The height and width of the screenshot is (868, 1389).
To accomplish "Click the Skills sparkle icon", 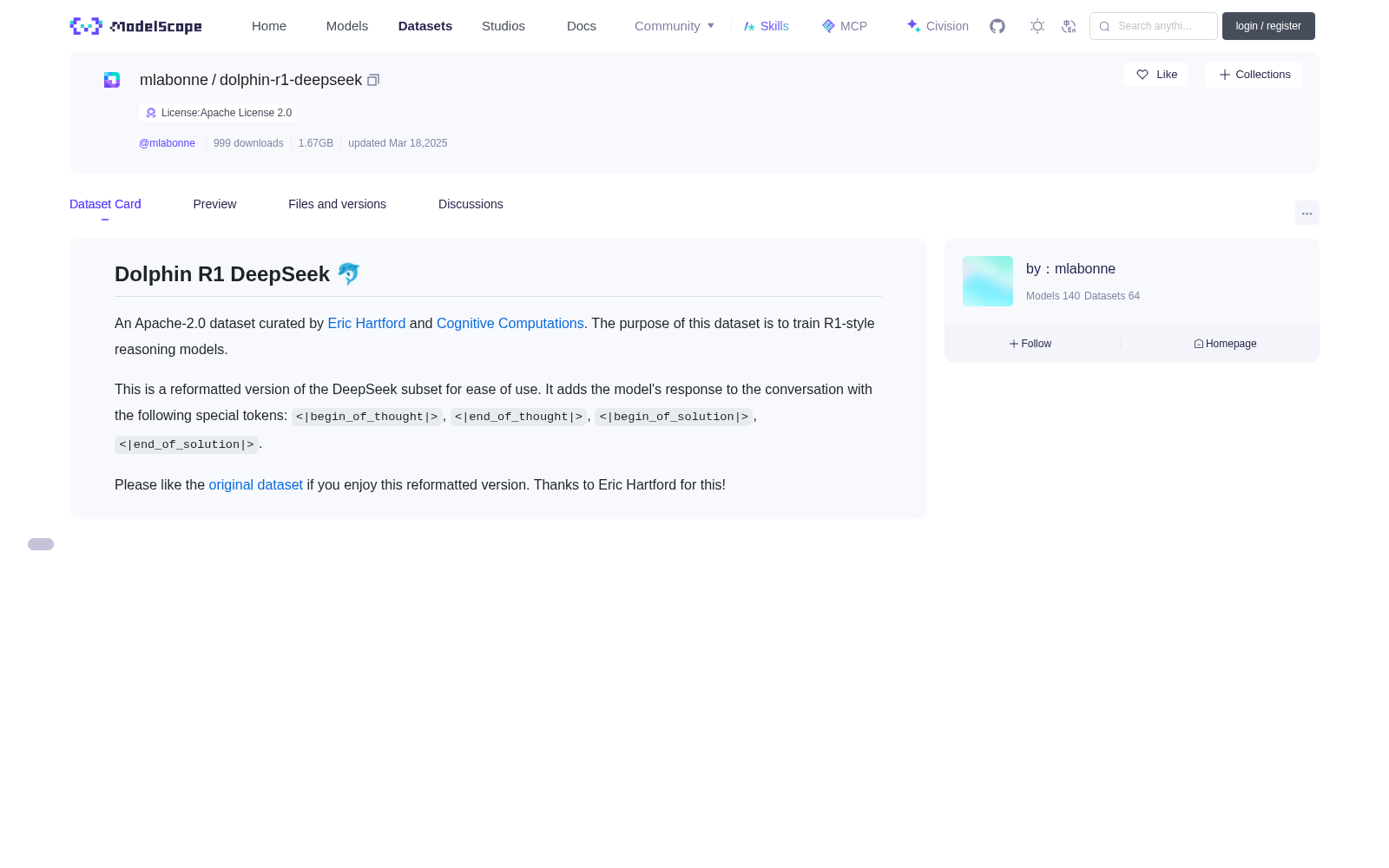I will (x=749, y=26).
